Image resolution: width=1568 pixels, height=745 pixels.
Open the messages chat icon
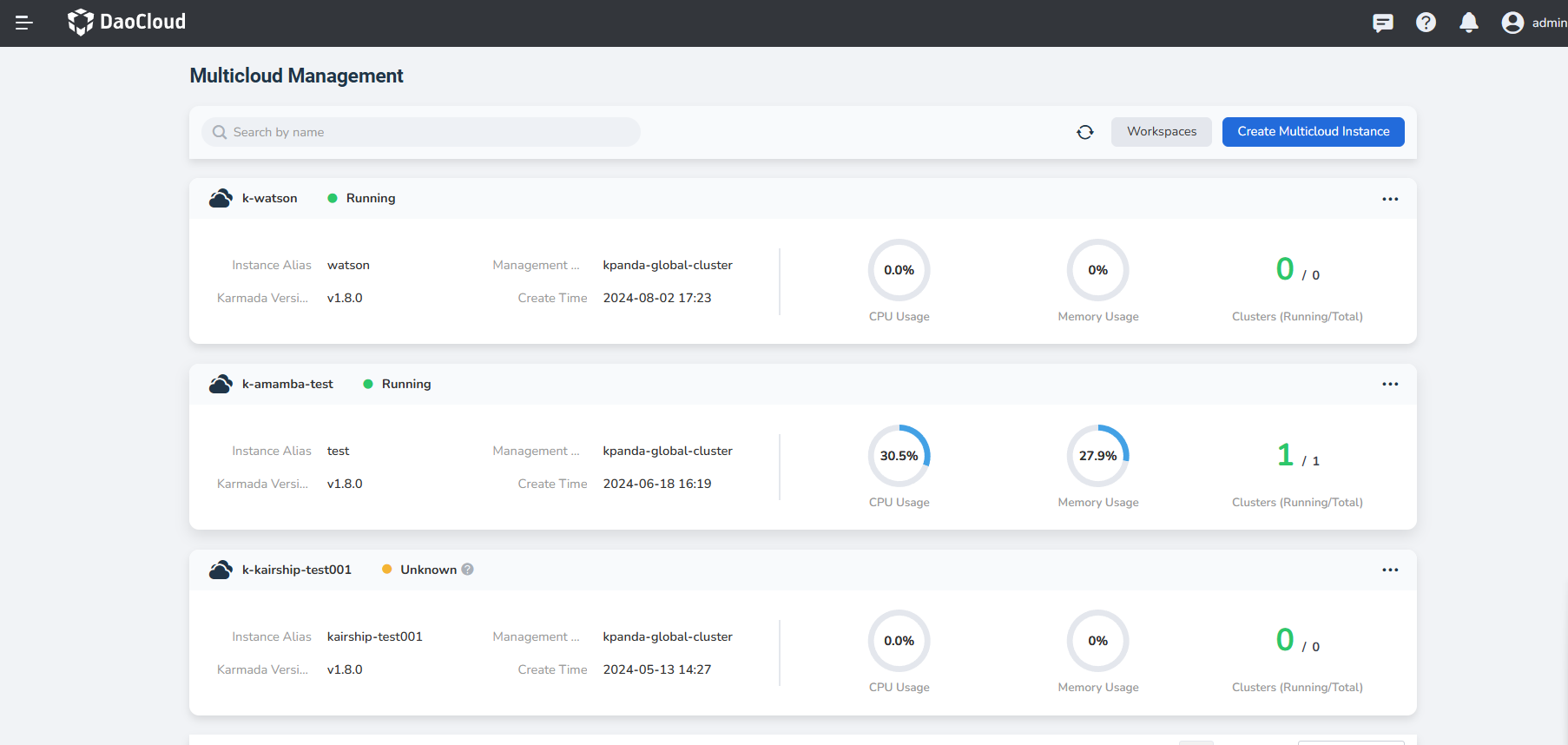pyautogui.click(x=1382, y=23)
